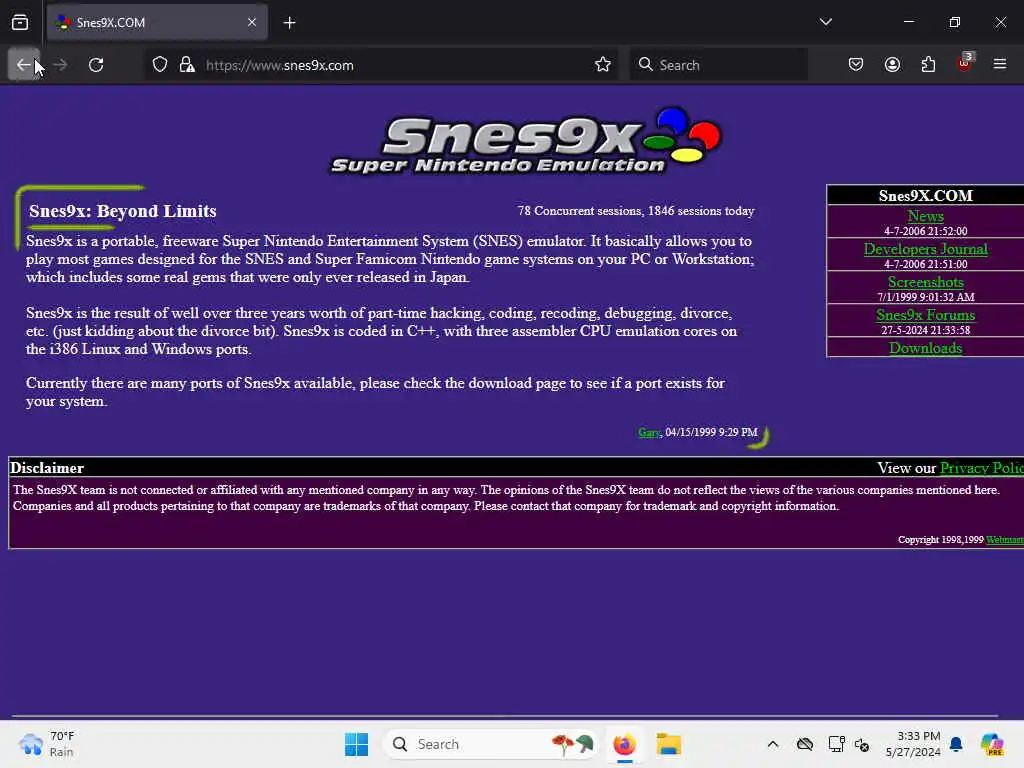
Task: Open the tracking protection shield icon
Action: click(160, 65)
